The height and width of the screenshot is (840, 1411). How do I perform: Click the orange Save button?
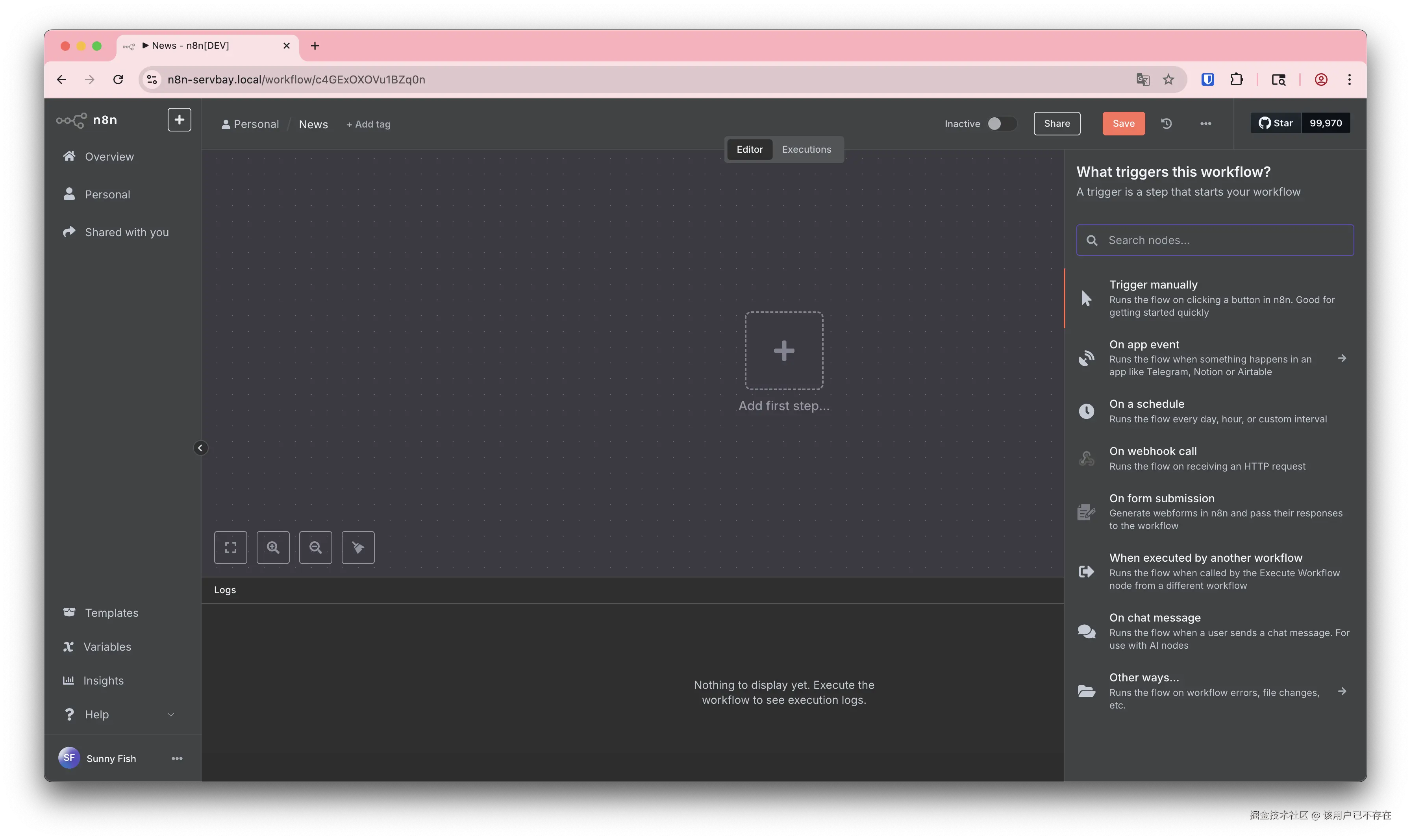pos(1123,123)
